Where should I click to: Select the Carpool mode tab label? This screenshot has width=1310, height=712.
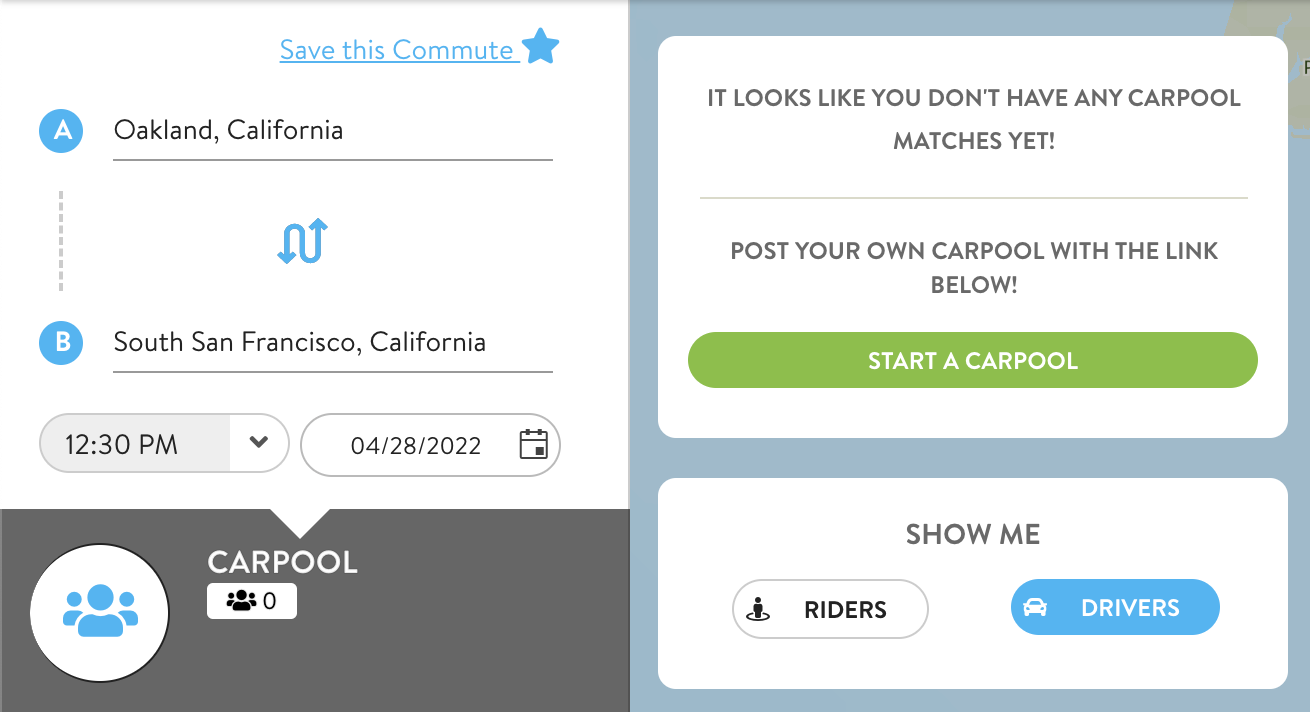point(282,562)
